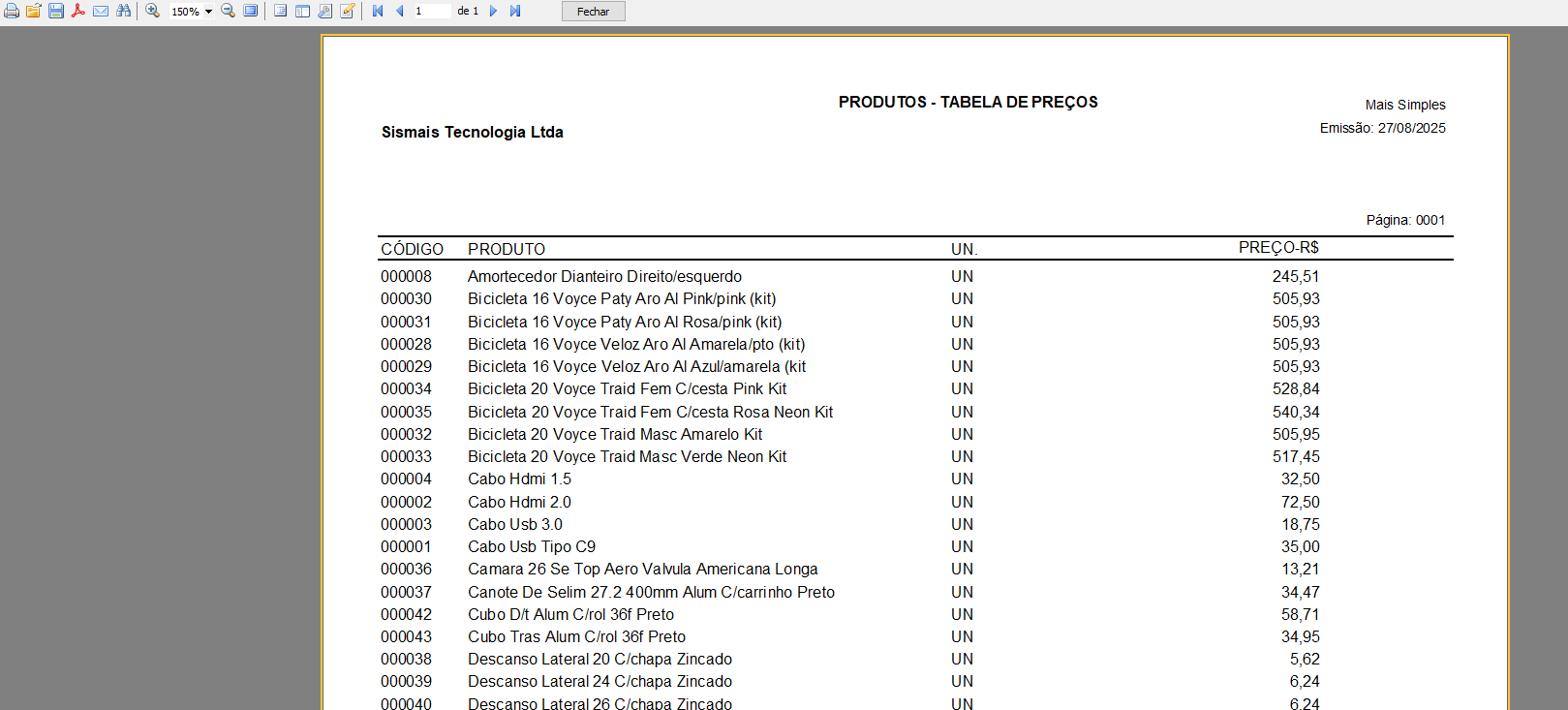Save the report with floppy disk icon
Viewport: 1568px width, 710px height.
coord(56,11)
